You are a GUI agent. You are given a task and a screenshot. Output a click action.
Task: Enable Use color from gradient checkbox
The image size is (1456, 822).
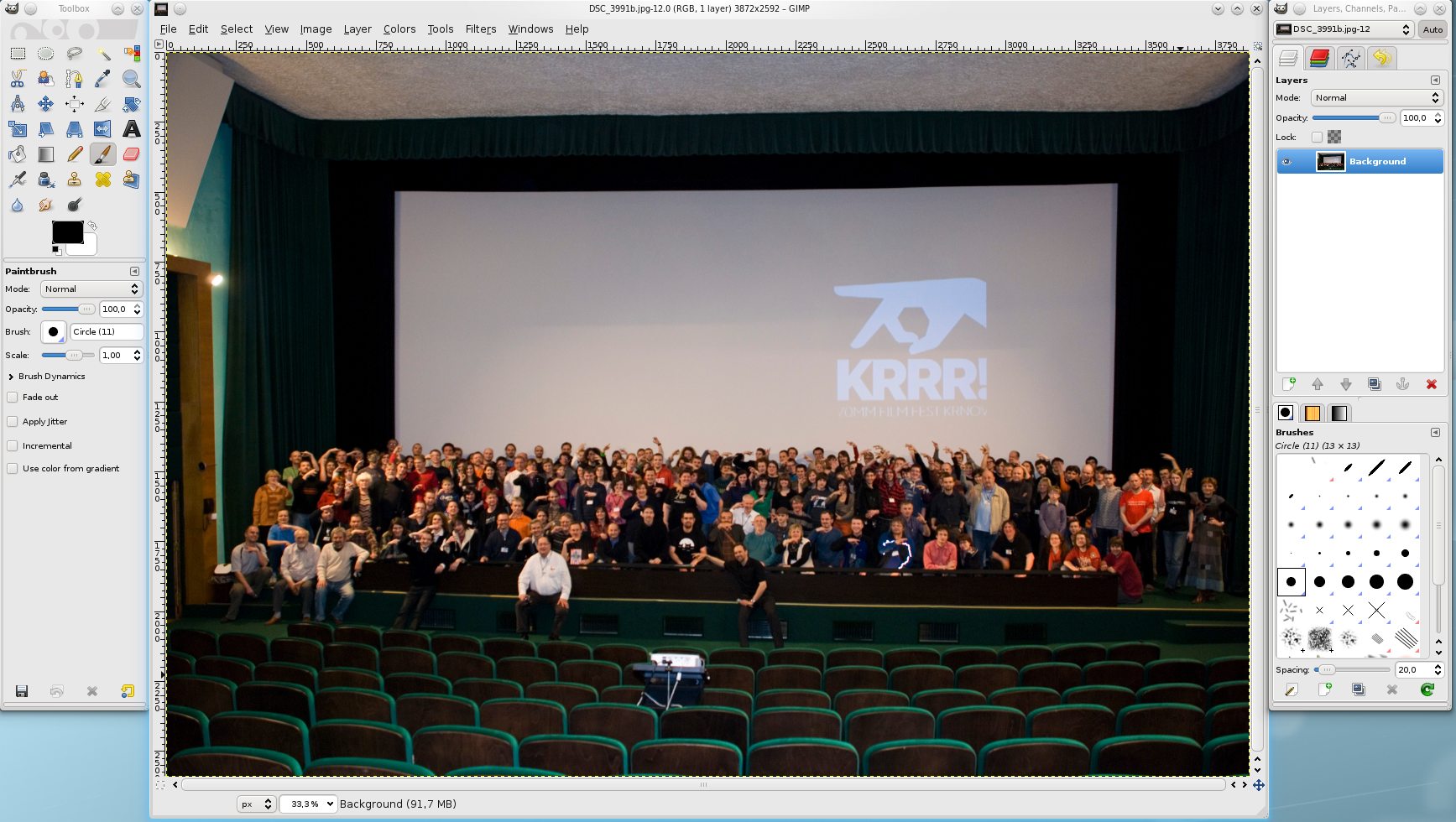coord(13,469)
